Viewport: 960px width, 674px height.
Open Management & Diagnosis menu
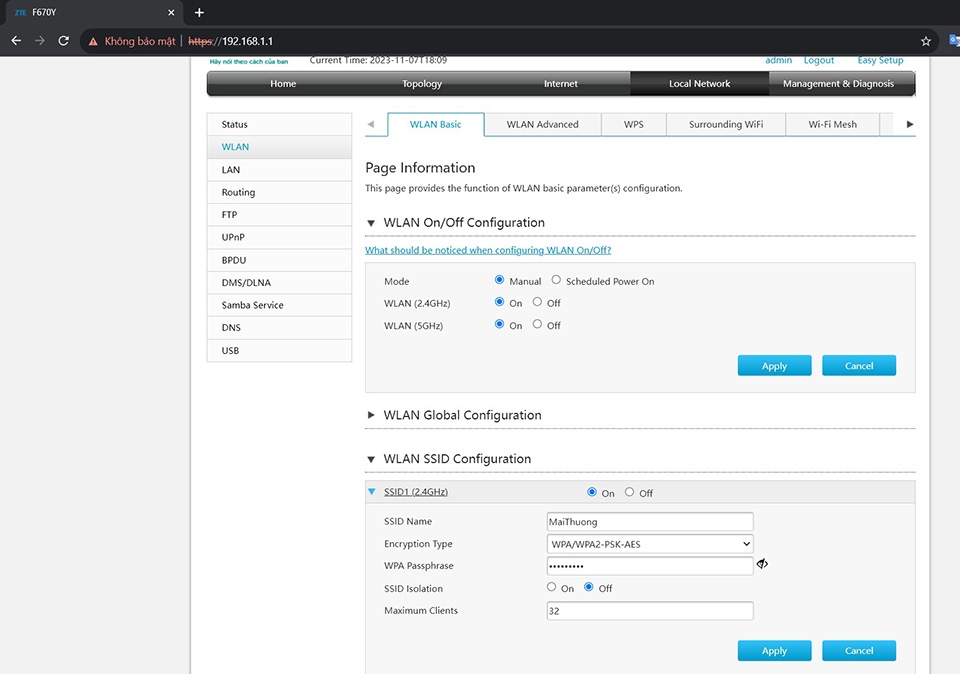[x=838, y=84]
